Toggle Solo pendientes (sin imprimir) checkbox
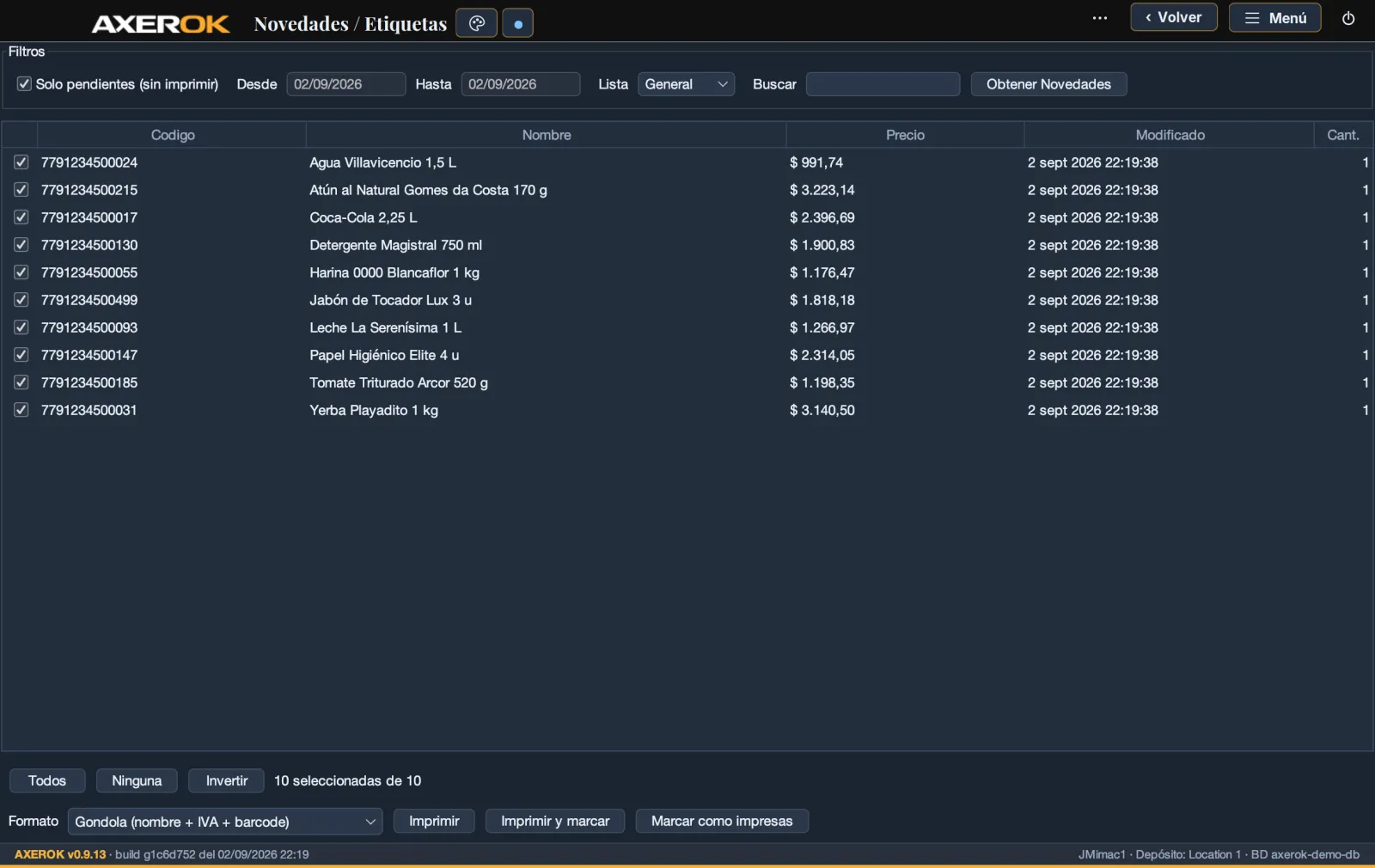 pyautogui.click(x=24, y=84)
